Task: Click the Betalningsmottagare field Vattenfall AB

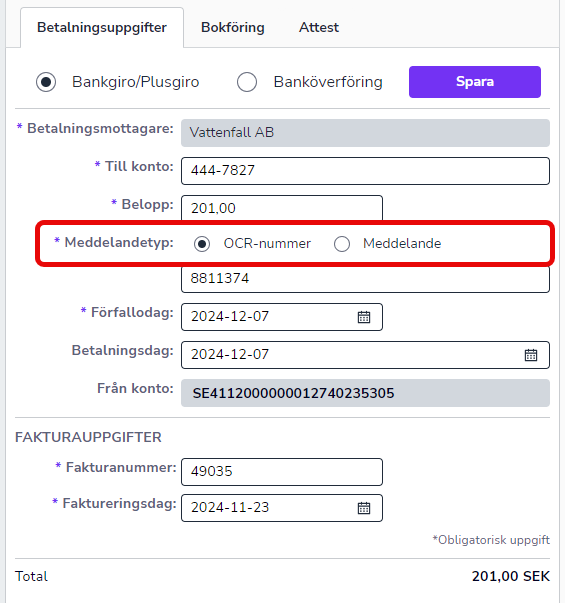Action: [365, 133]
